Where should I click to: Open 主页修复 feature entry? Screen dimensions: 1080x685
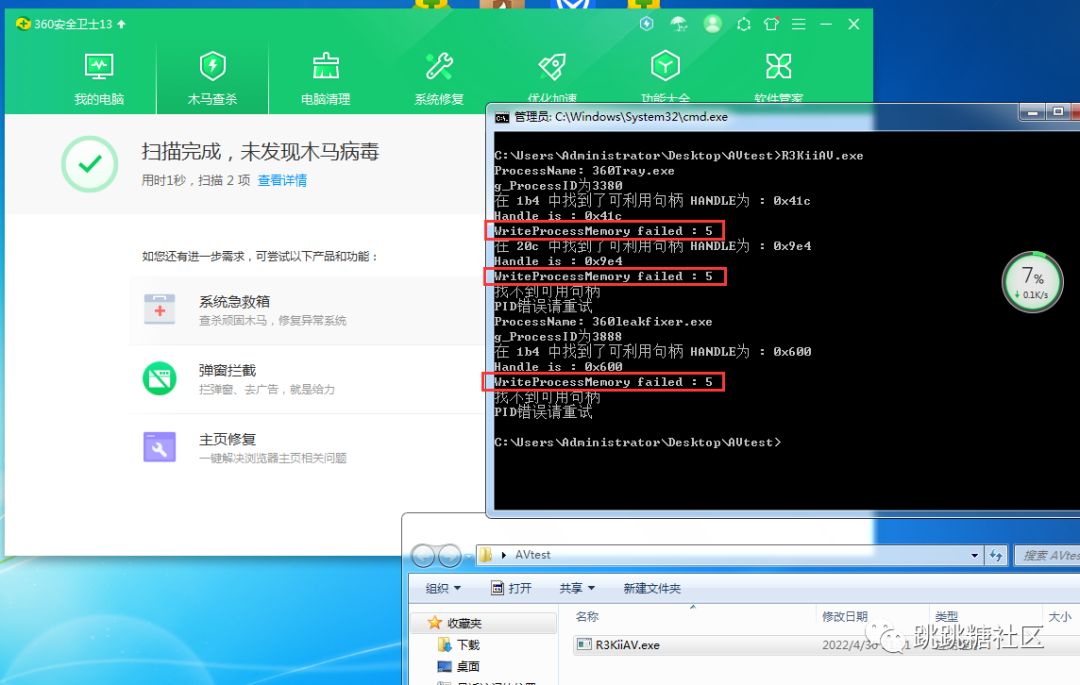click(x=307, y=447)
